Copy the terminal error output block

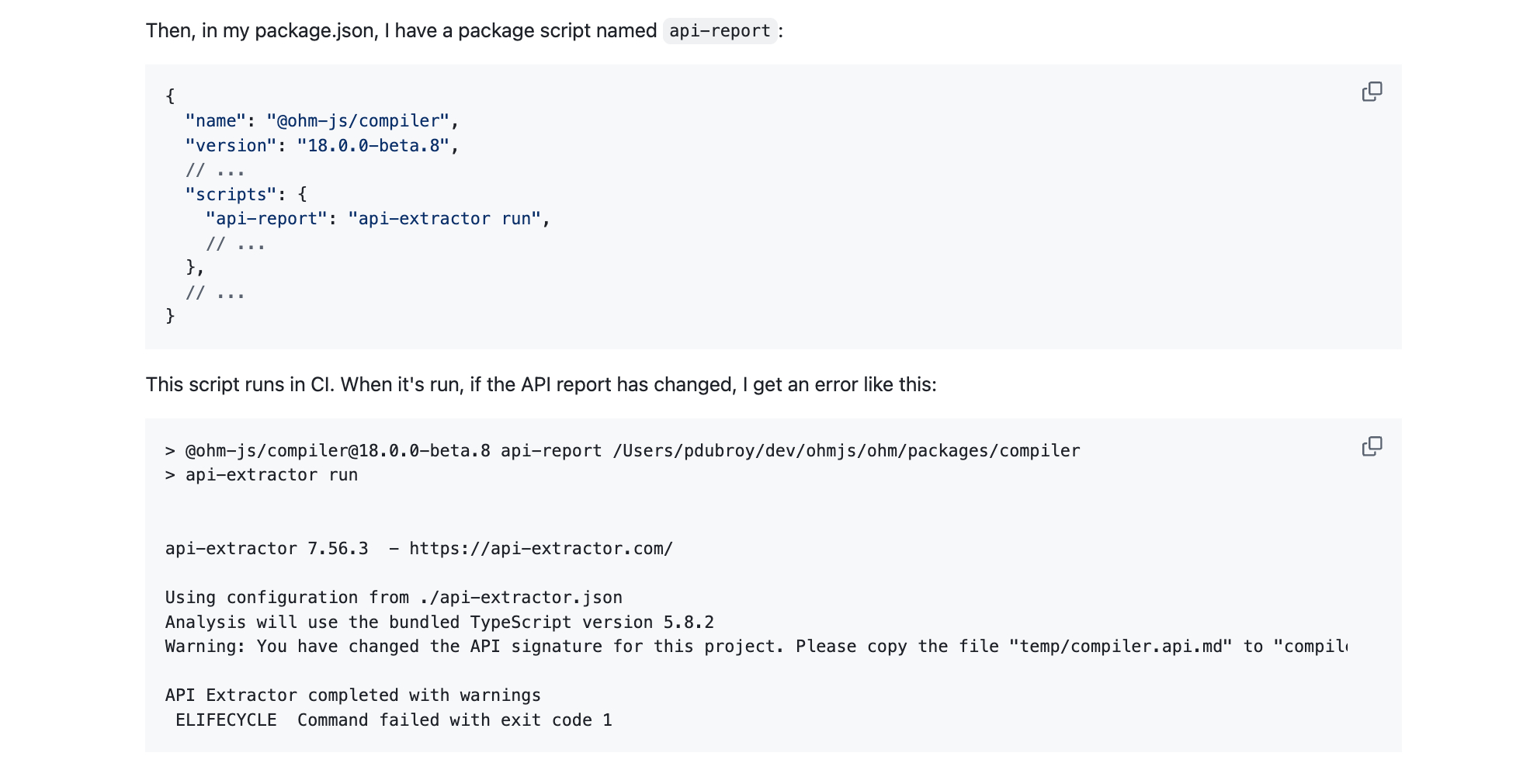pos(1372,446)
